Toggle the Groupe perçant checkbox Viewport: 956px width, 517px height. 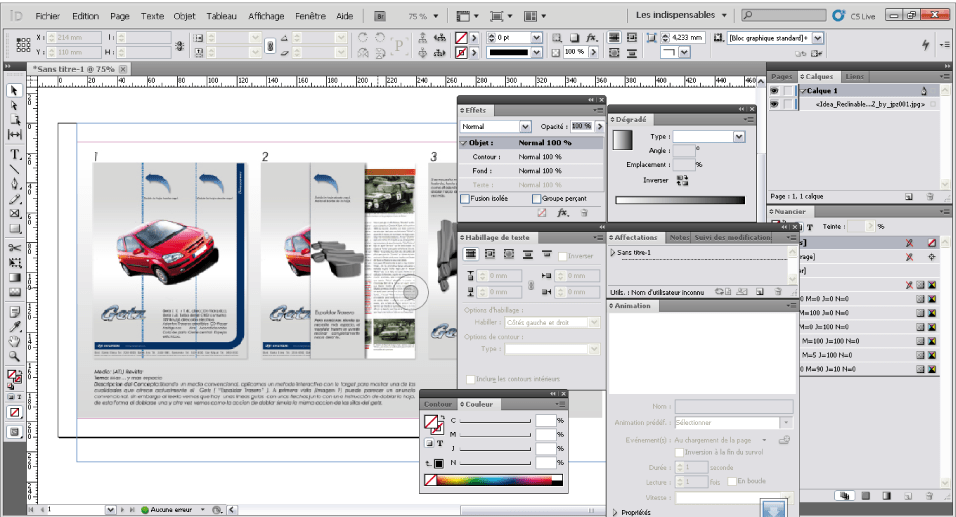coord(537,199)
